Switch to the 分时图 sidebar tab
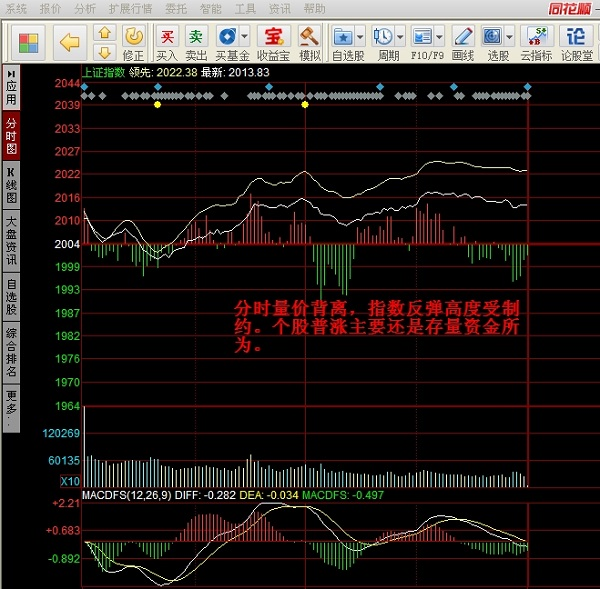600x589 pixels. pyautogui.click(x=11, y=135)
